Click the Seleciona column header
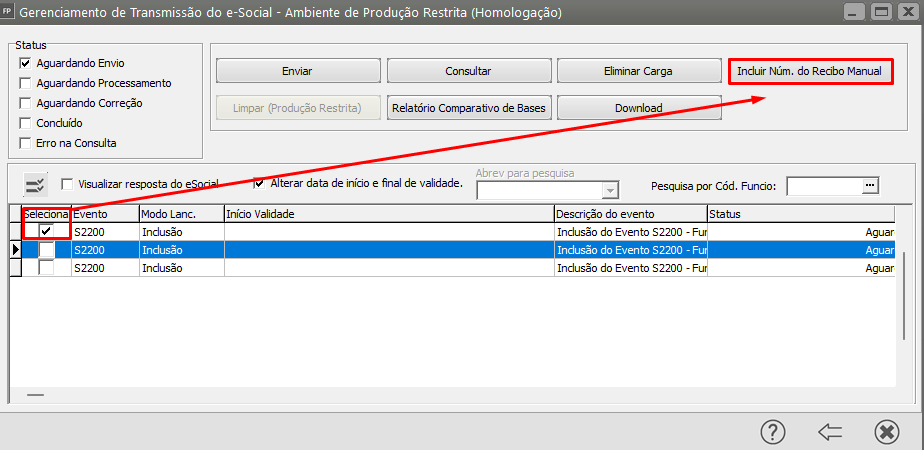This screenshot has width=924, height=450. tap(47, 214)
